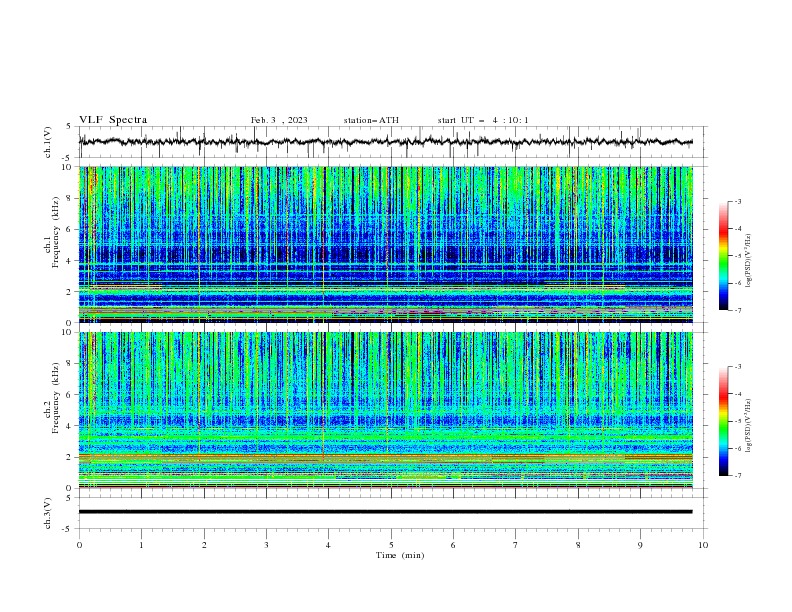Screen dimensions: 792x612
Task: Click the time axis tick label '0'
Action: (79, 545)
